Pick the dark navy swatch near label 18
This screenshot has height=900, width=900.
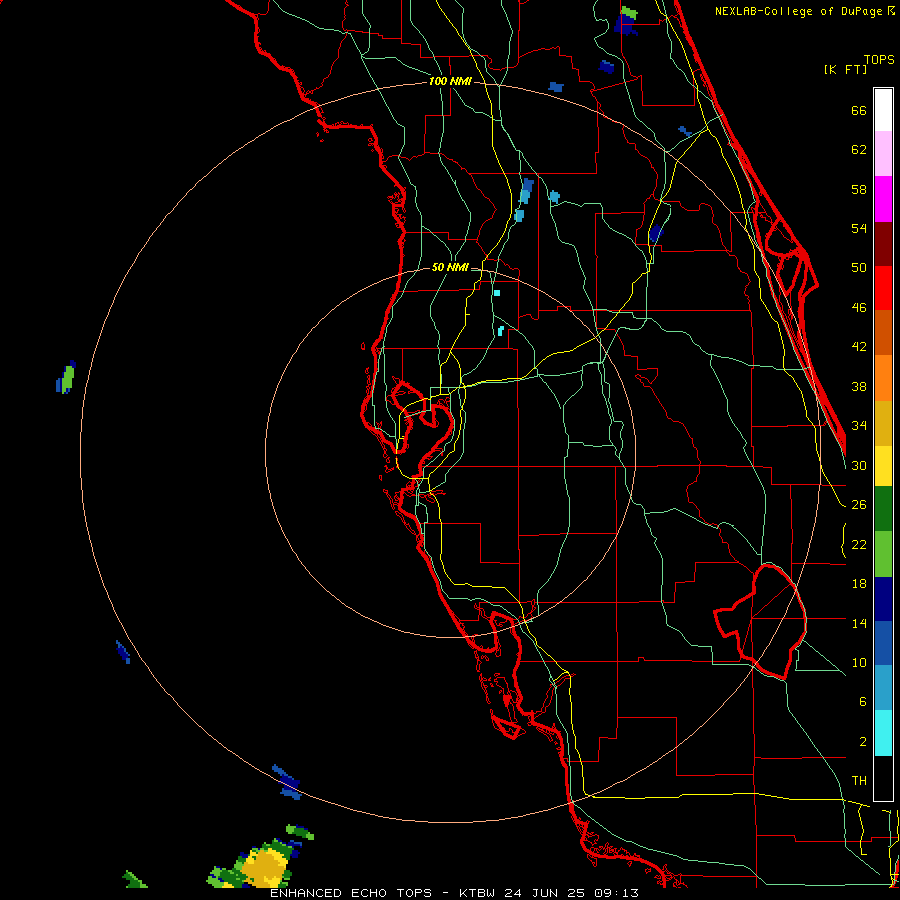[x=883, y=599]
